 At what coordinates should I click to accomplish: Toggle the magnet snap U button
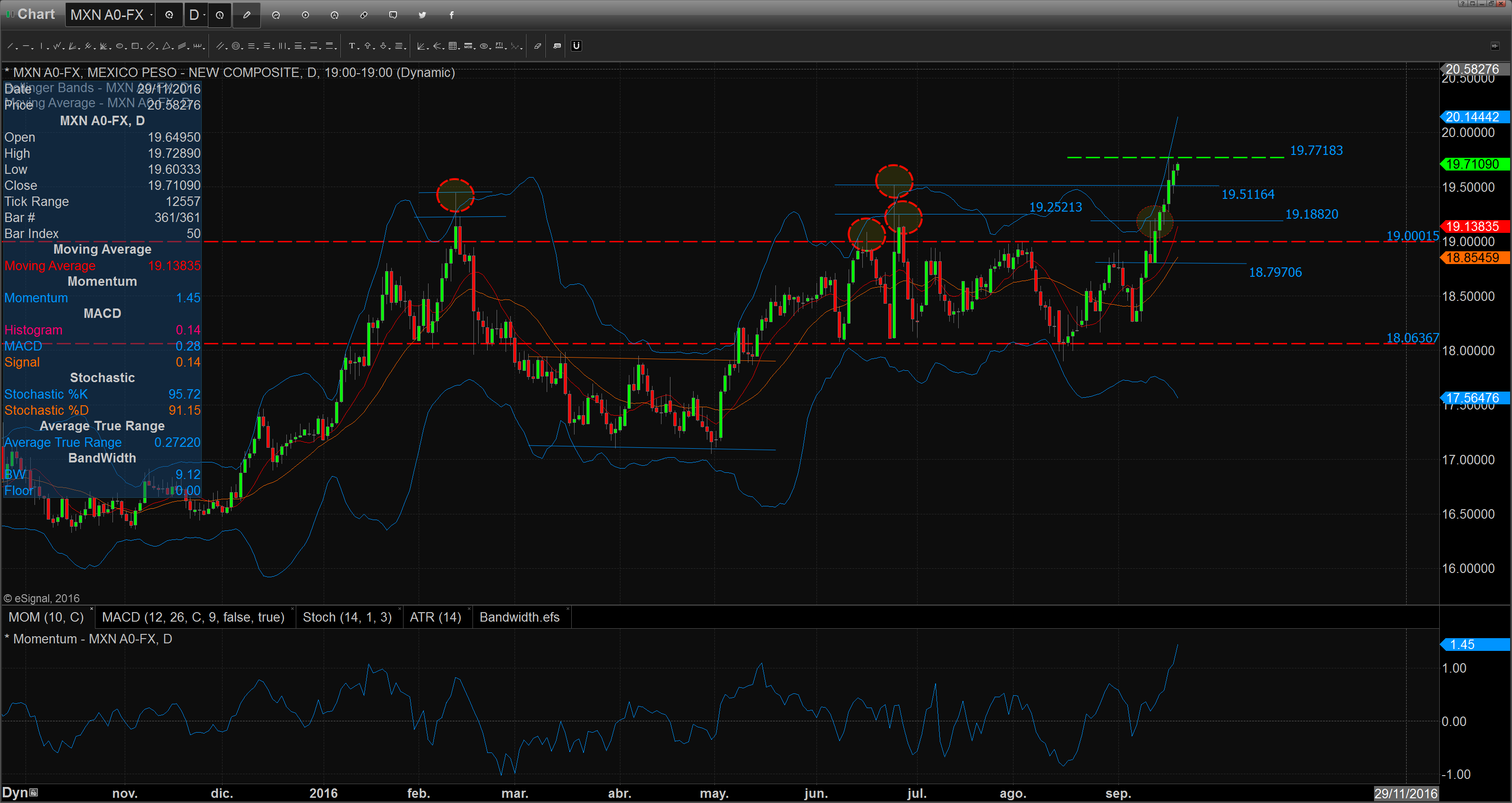point(576,46)
